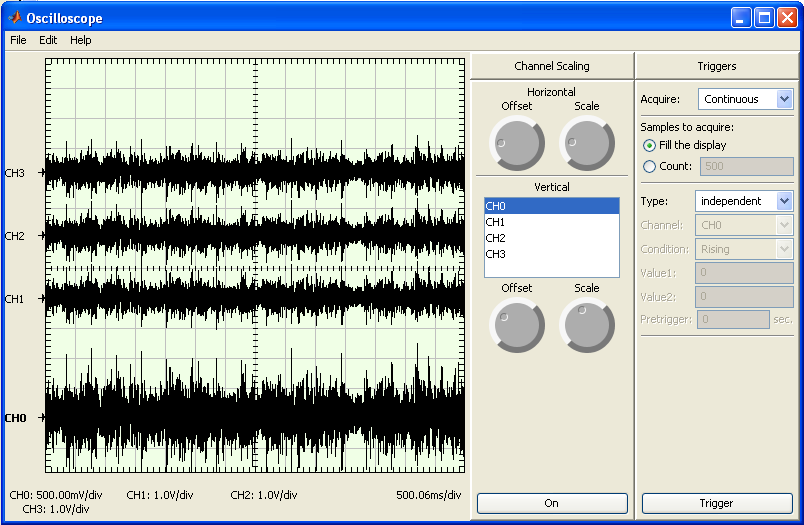Screen dimensions: 804x525
Task: Click the CH2 marker beside the plot
Action: (15, 236)
